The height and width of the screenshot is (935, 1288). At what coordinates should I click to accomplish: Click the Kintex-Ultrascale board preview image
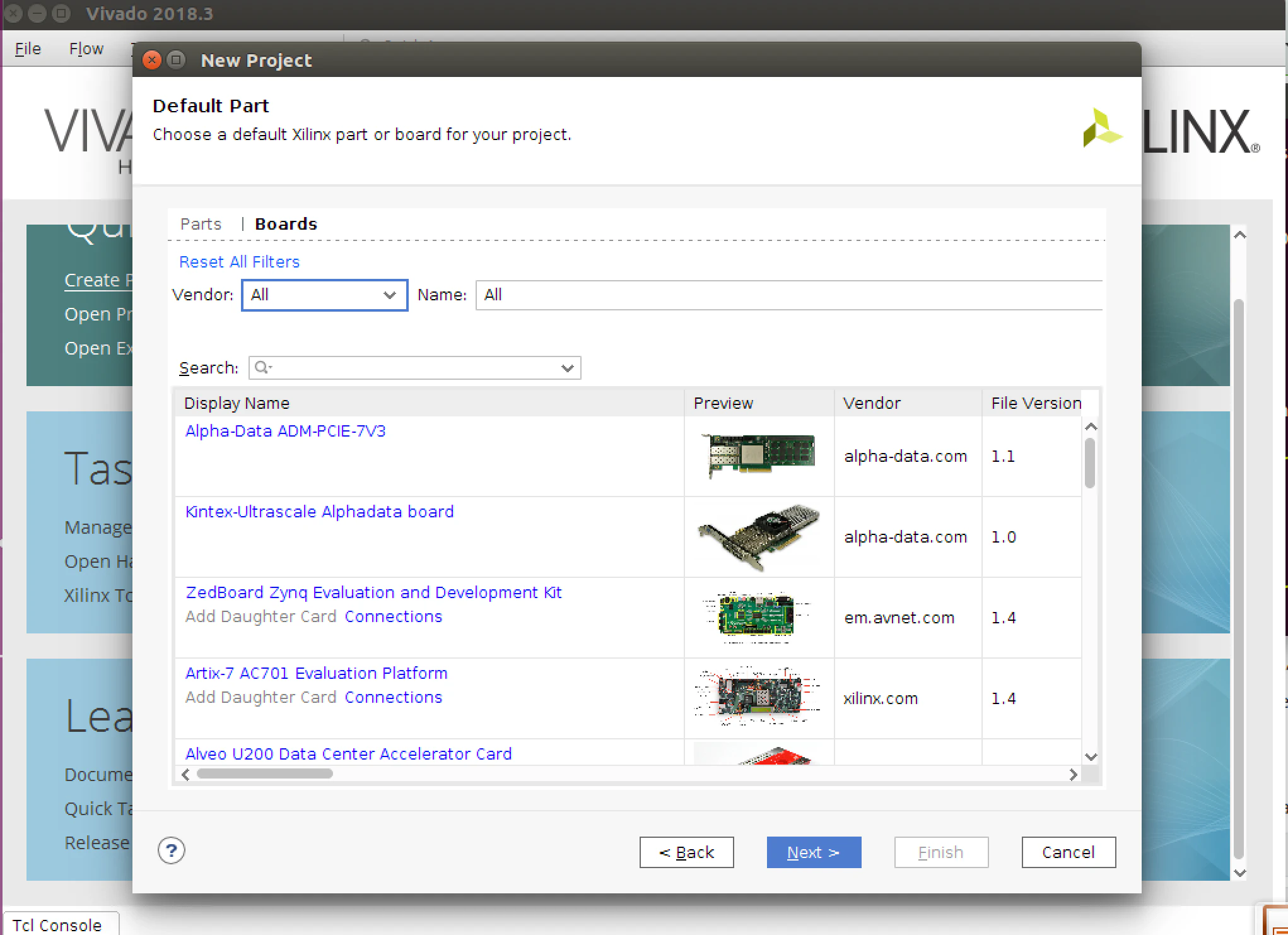pos(759,537)
